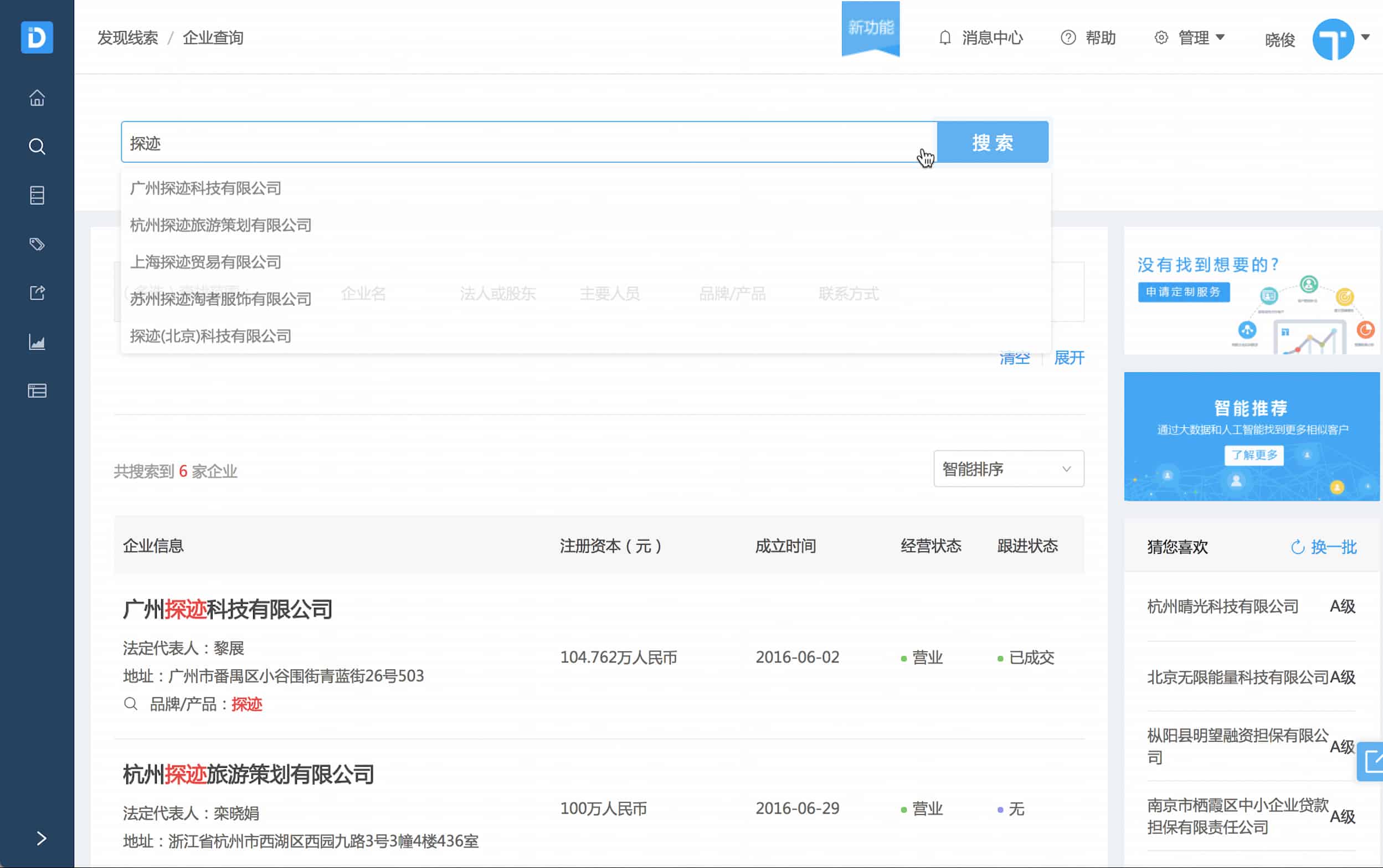Screen dimensions: 1383x868
Task: Open the 智能排序 sort dropdown
Action: [x=1008, y=469]
